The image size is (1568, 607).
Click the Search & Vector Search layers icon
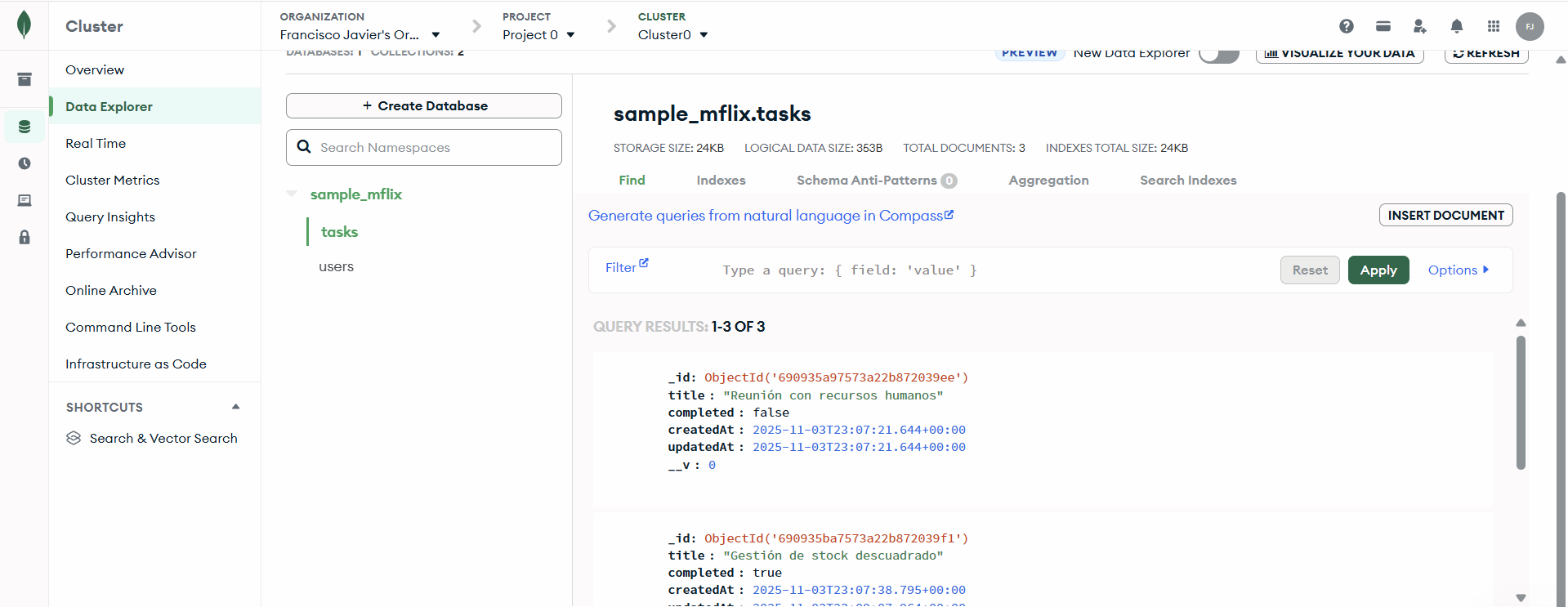(74, 438)
